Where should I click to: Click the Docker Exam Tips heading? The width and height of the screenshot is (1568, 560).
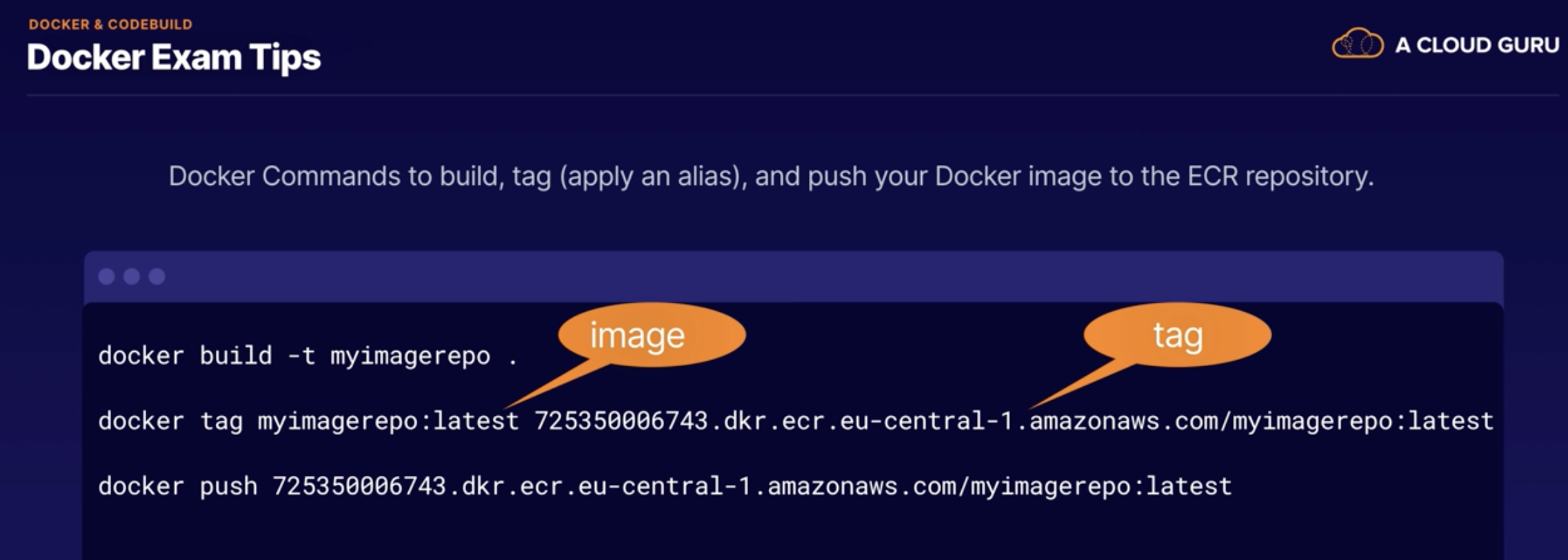(174, 57)
